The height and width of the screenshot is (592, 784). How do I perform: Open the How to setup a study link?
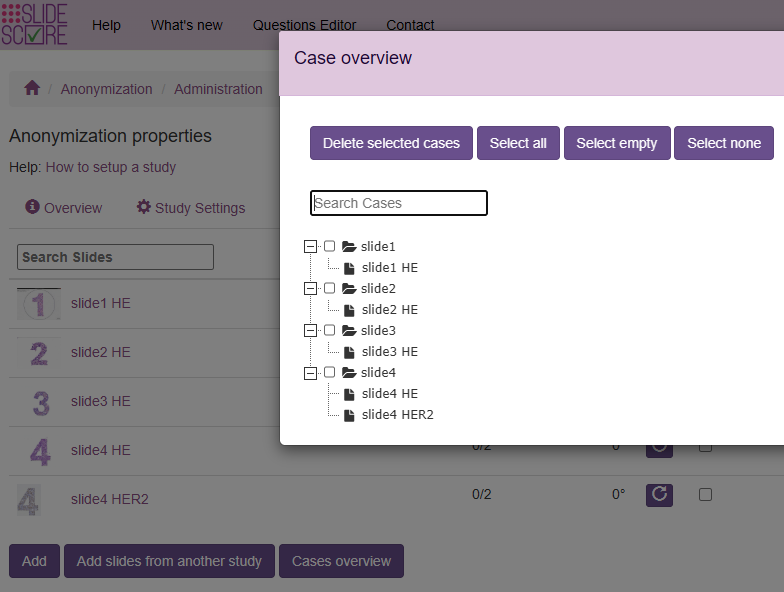[x=111, y=167]
